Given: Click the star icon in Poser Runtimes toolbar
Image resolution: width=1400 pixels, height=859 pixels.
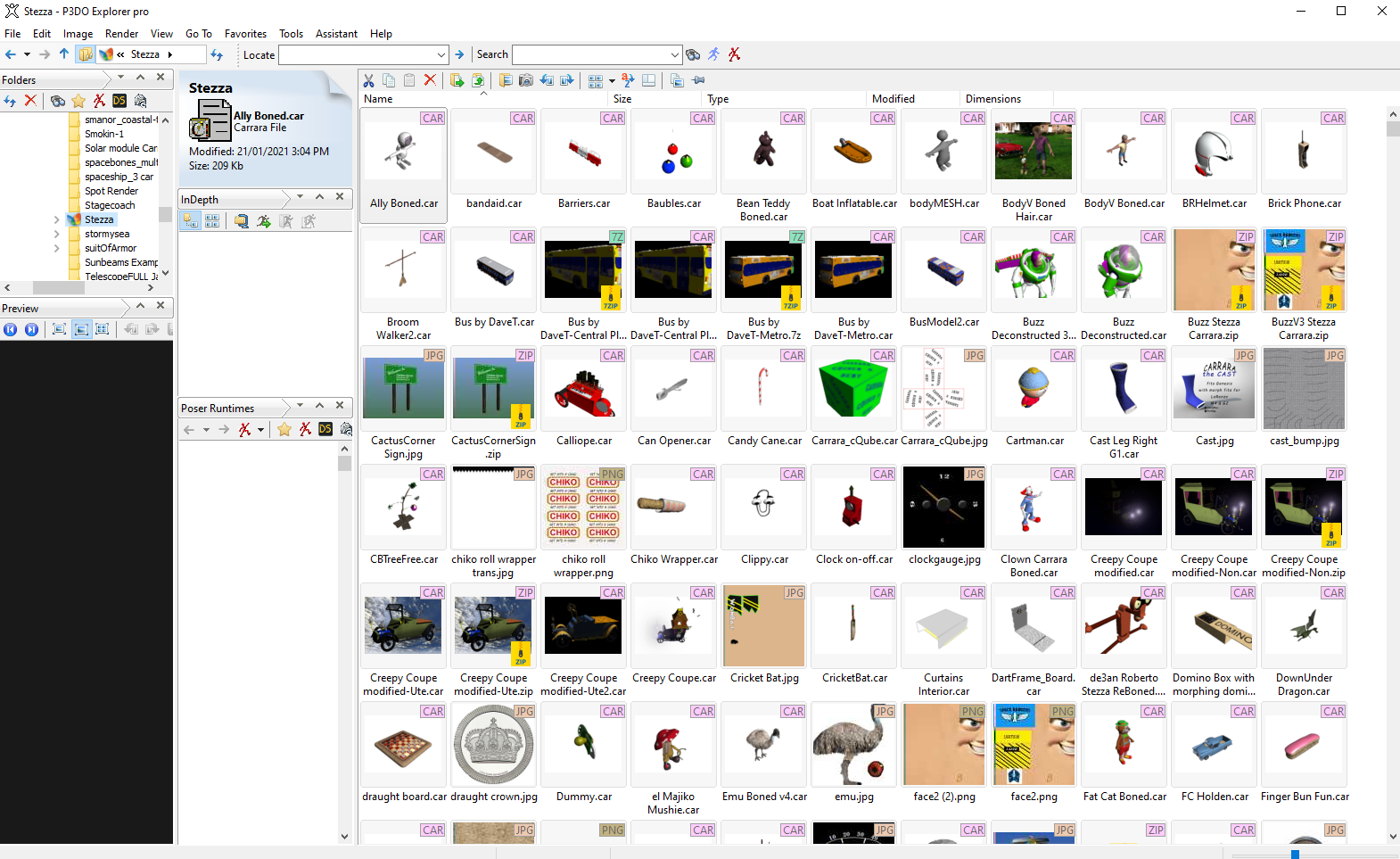Looking at the screenshot, I should coord(284,429).
